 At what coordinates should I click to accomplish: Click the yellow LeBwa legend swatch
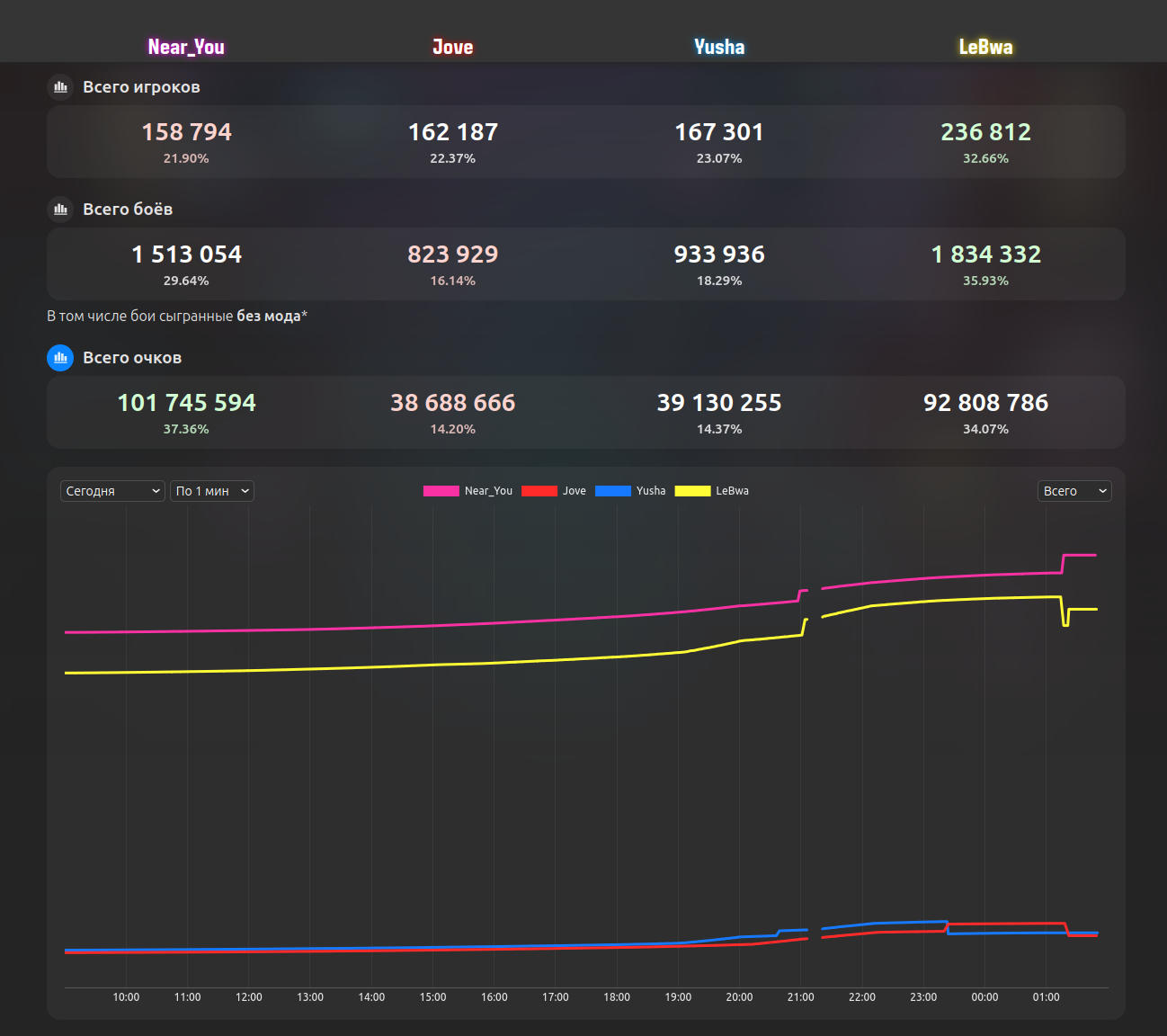(x=692, y=491)
